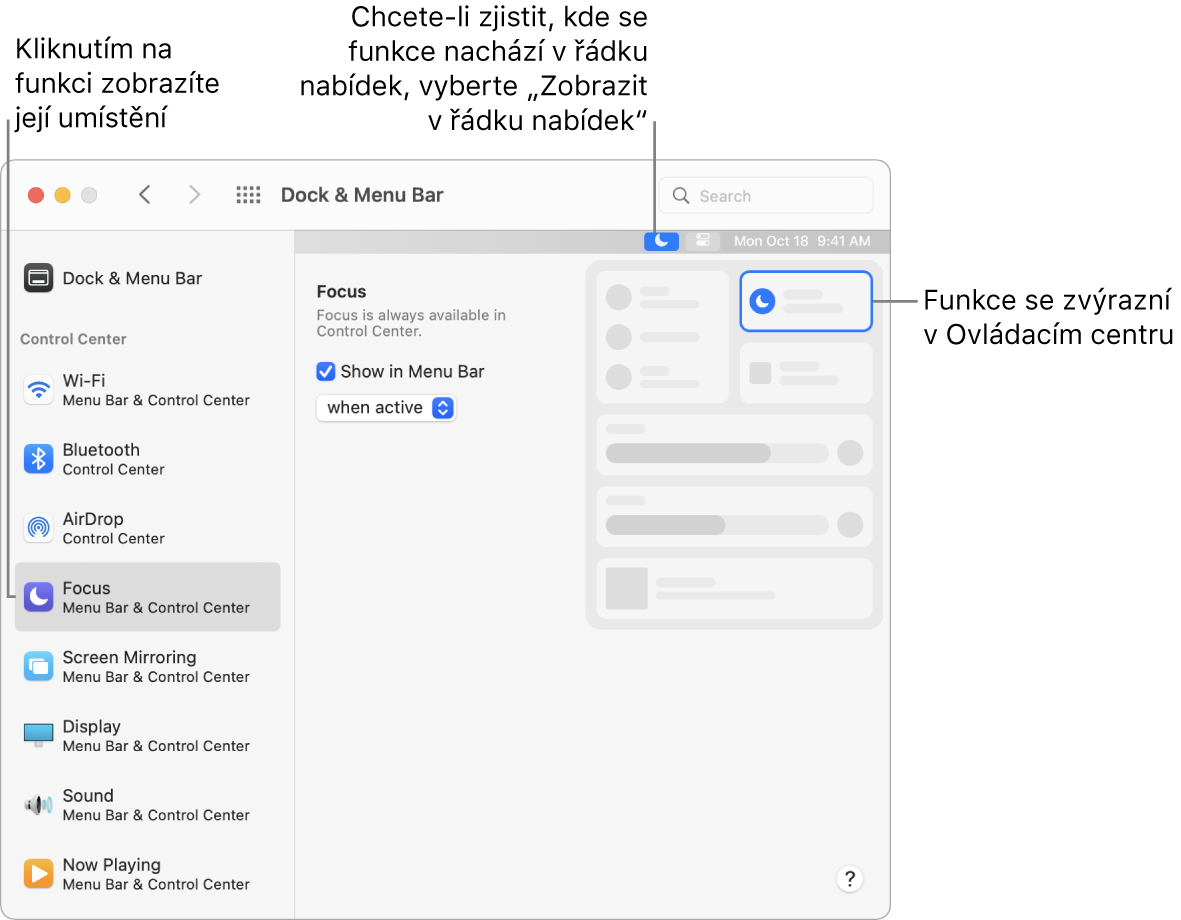Image resolution: width=1181 pixels, height=920 pixels.
Task: Click the Focus moon icon in menu bar preview
Action: tap(661, 241)
